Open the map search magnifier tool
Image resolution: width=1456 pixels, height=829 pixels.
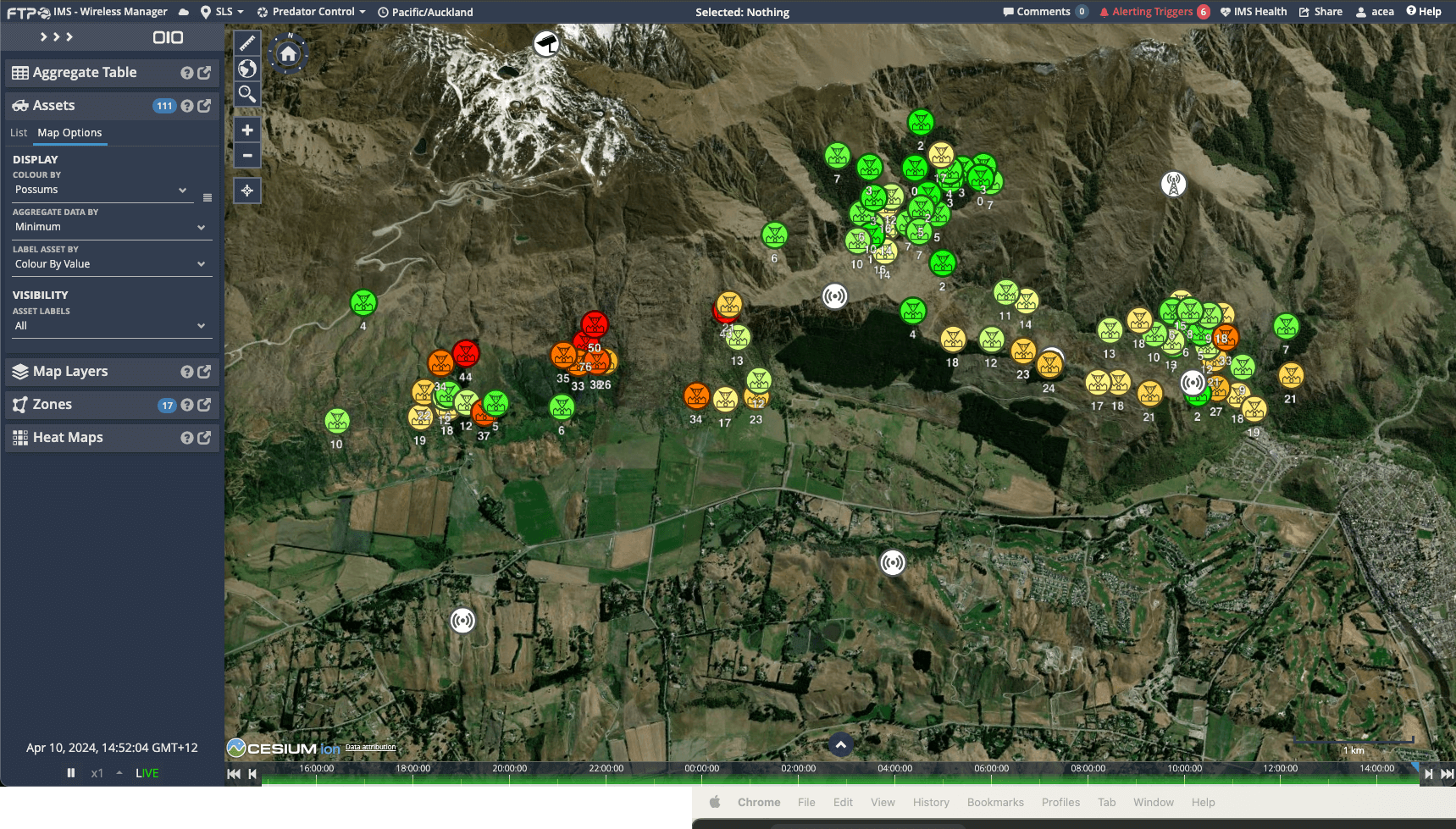tap(246, 94)
